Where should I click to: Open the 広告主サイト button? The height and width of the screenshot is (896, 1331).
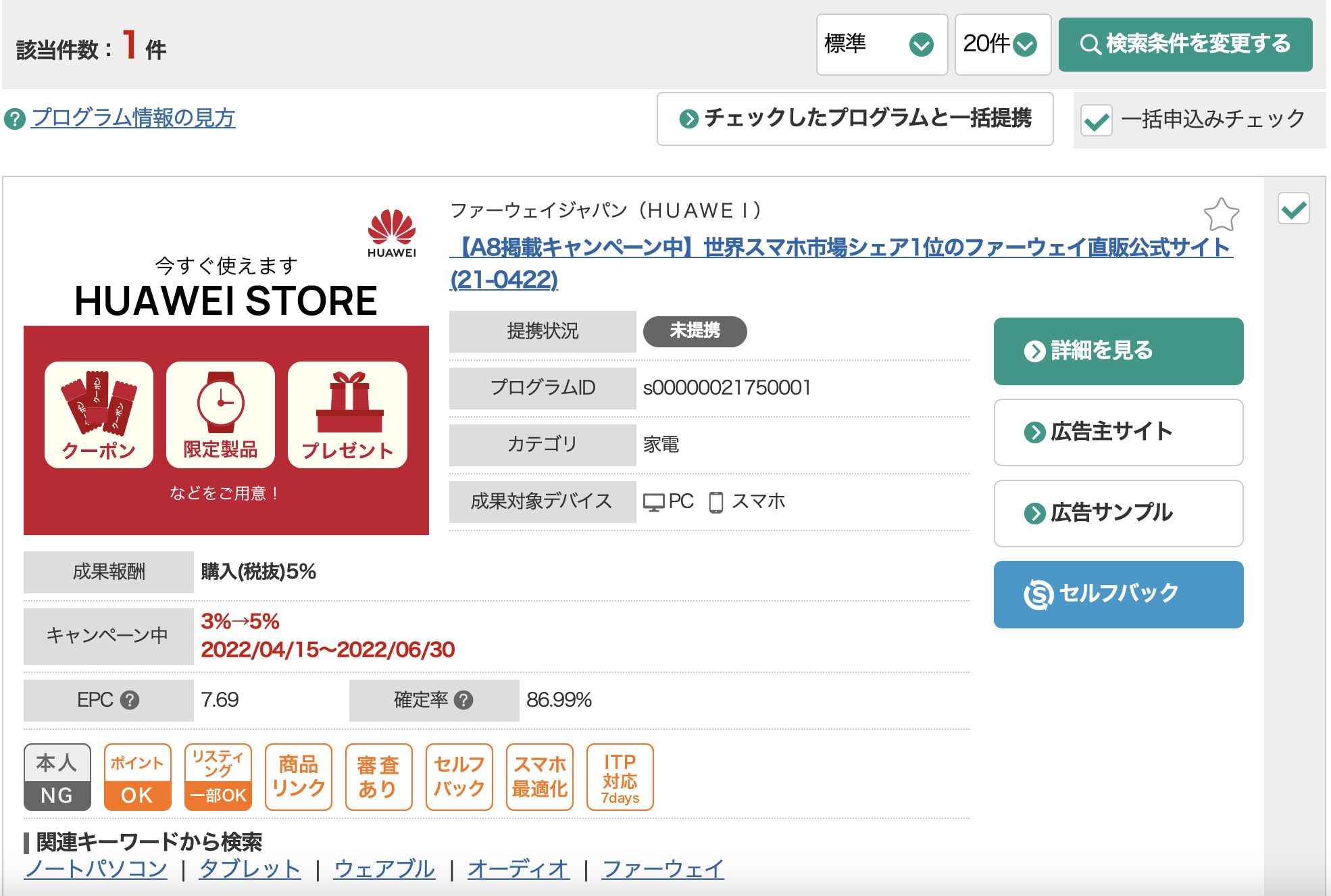[x=1119, y=432]
